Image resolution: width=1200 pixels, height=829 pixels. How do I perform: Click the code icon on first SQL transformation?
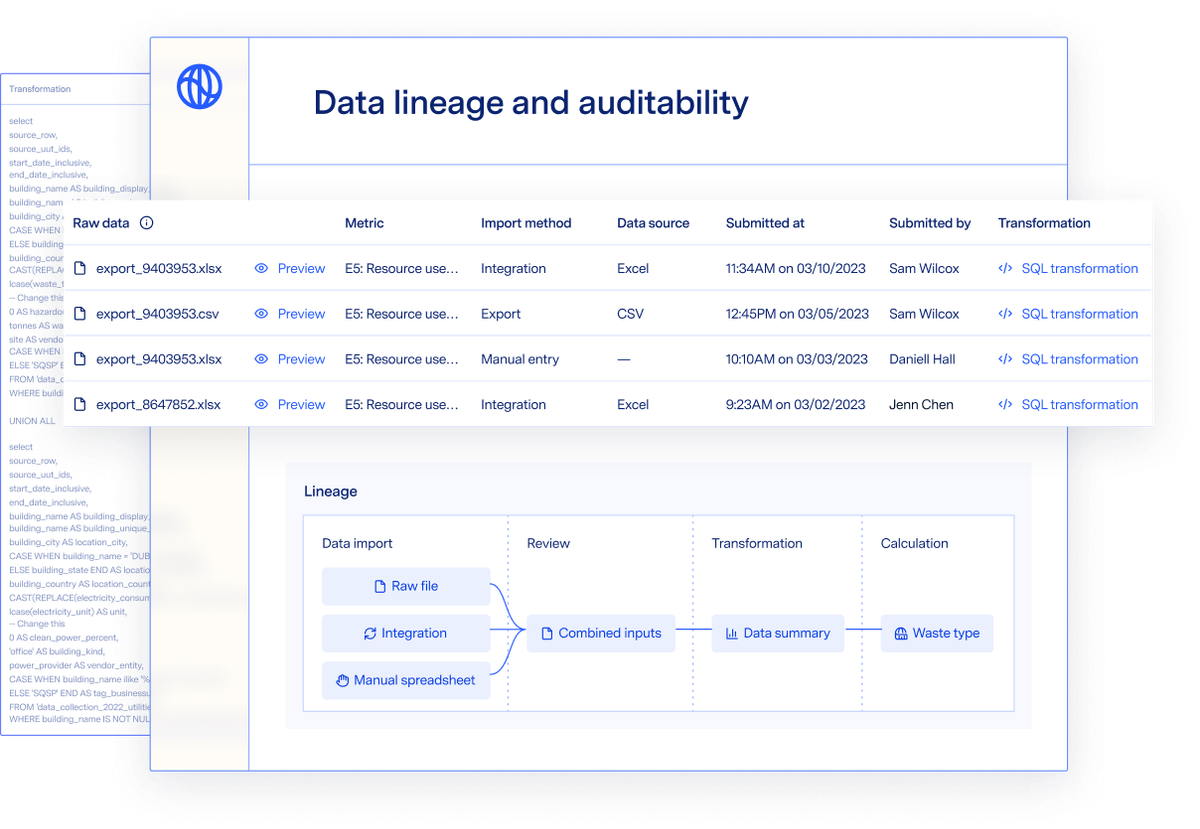[1005, 268]
